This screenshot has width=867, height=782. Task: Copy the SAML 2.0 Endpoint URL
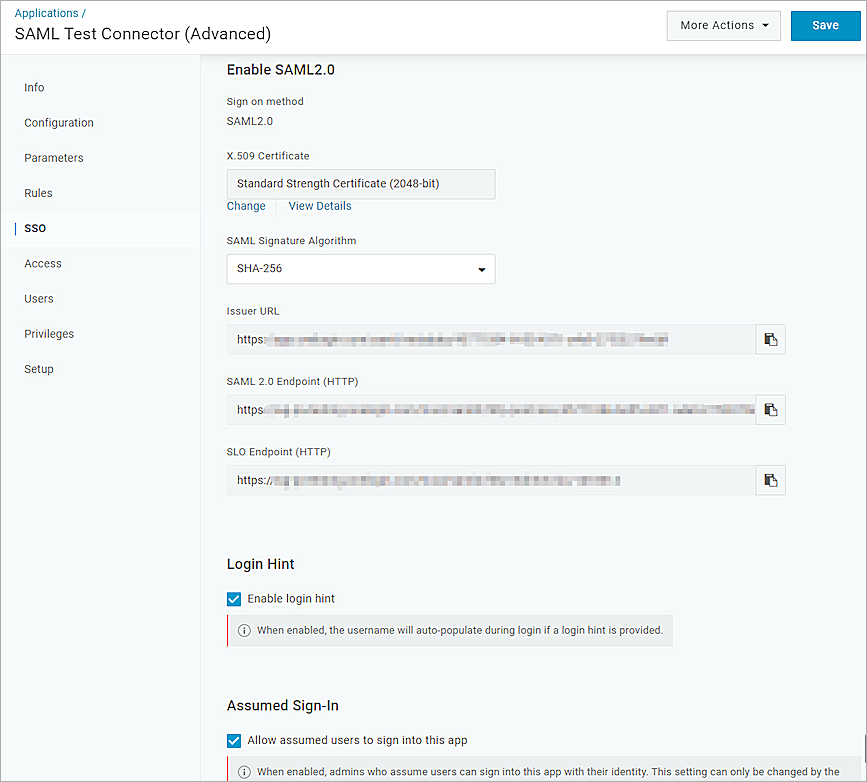770,409
